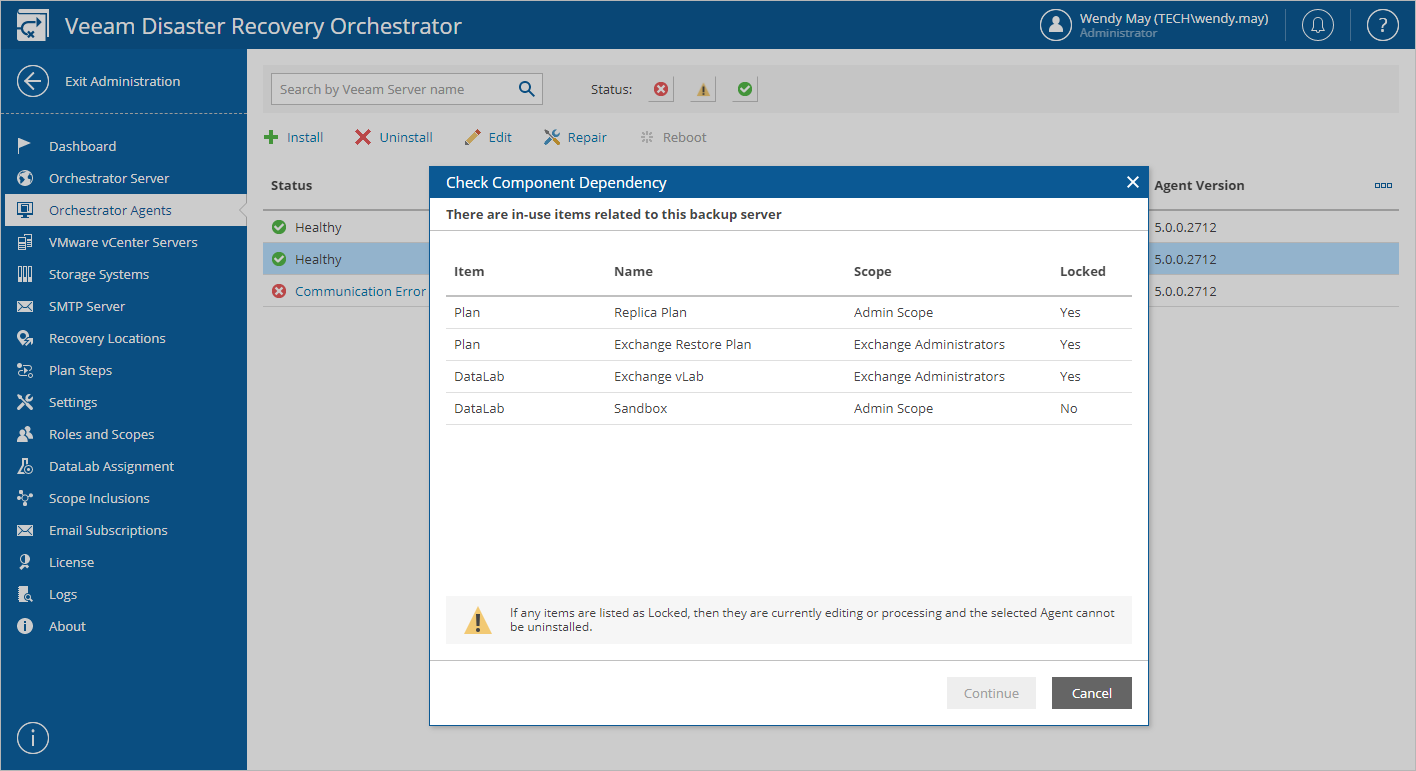Click the Orchestrator Server globe icon
This screenshot has width=1416, height=771.
click(26, 178)
